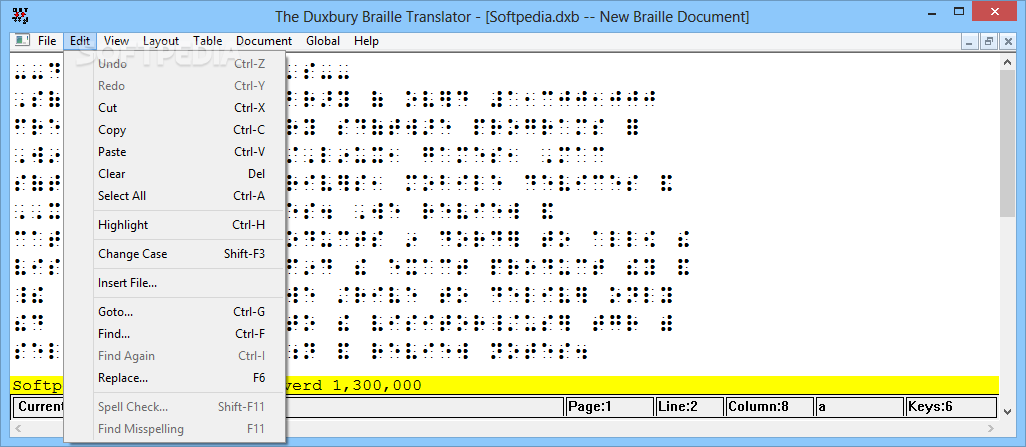This screenshot has width=1026, height=447.
Task: Select the Highlight menu entry
Action: click(174, 224)
